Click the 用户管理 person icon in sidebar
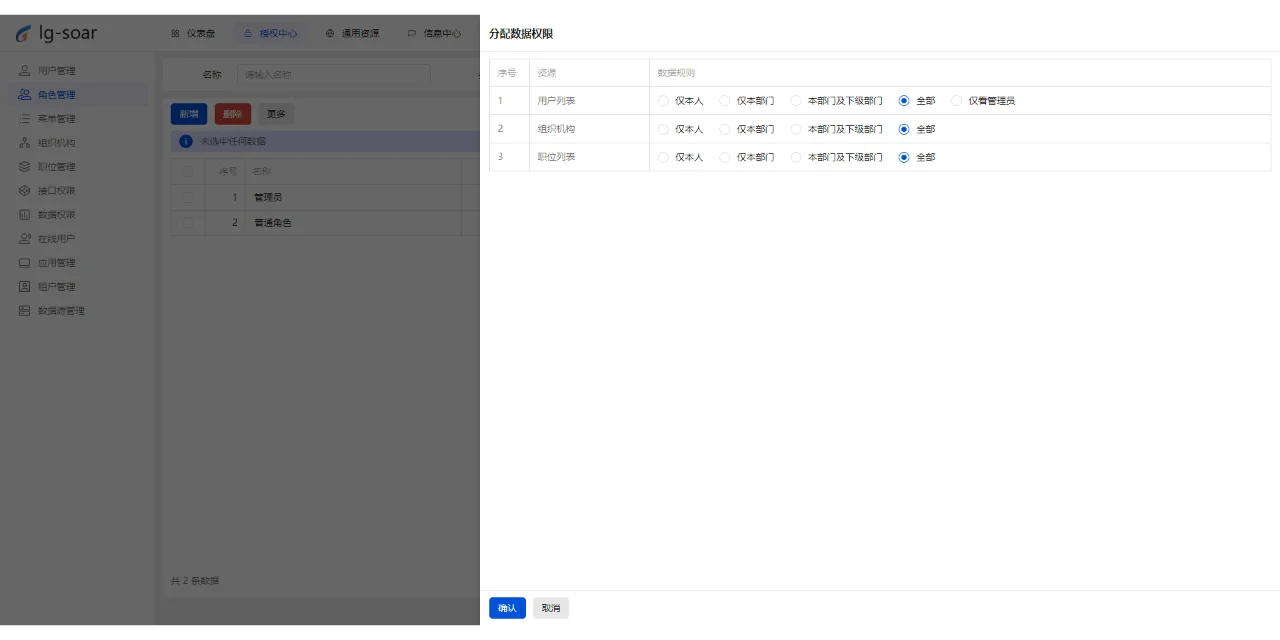This screenshot has height=640, width=1280. click(x=25, y=71)
